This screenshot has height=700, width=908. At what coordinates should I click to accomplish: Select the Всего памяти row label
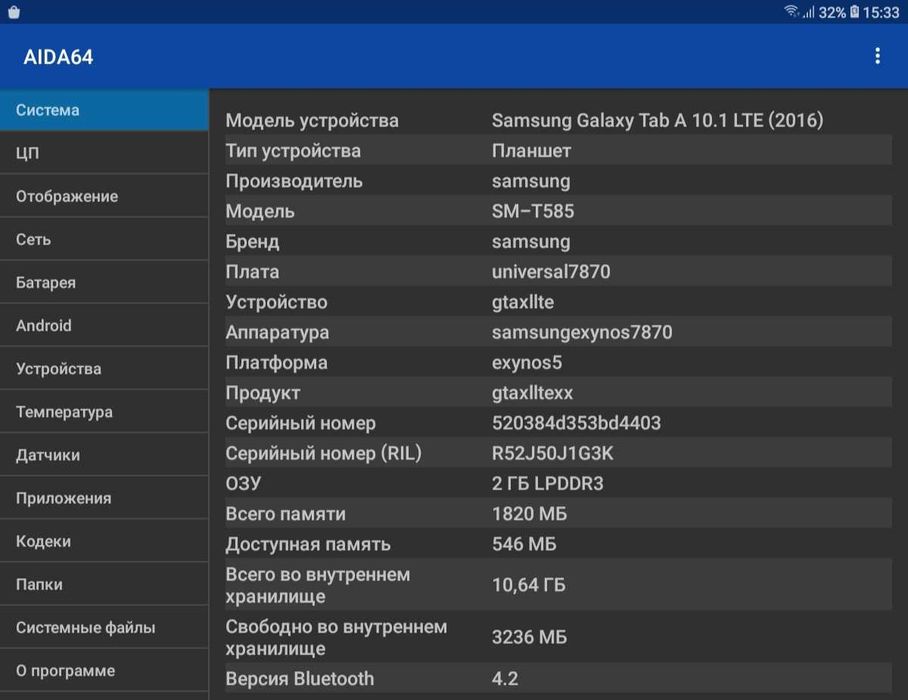click(285, 514)
